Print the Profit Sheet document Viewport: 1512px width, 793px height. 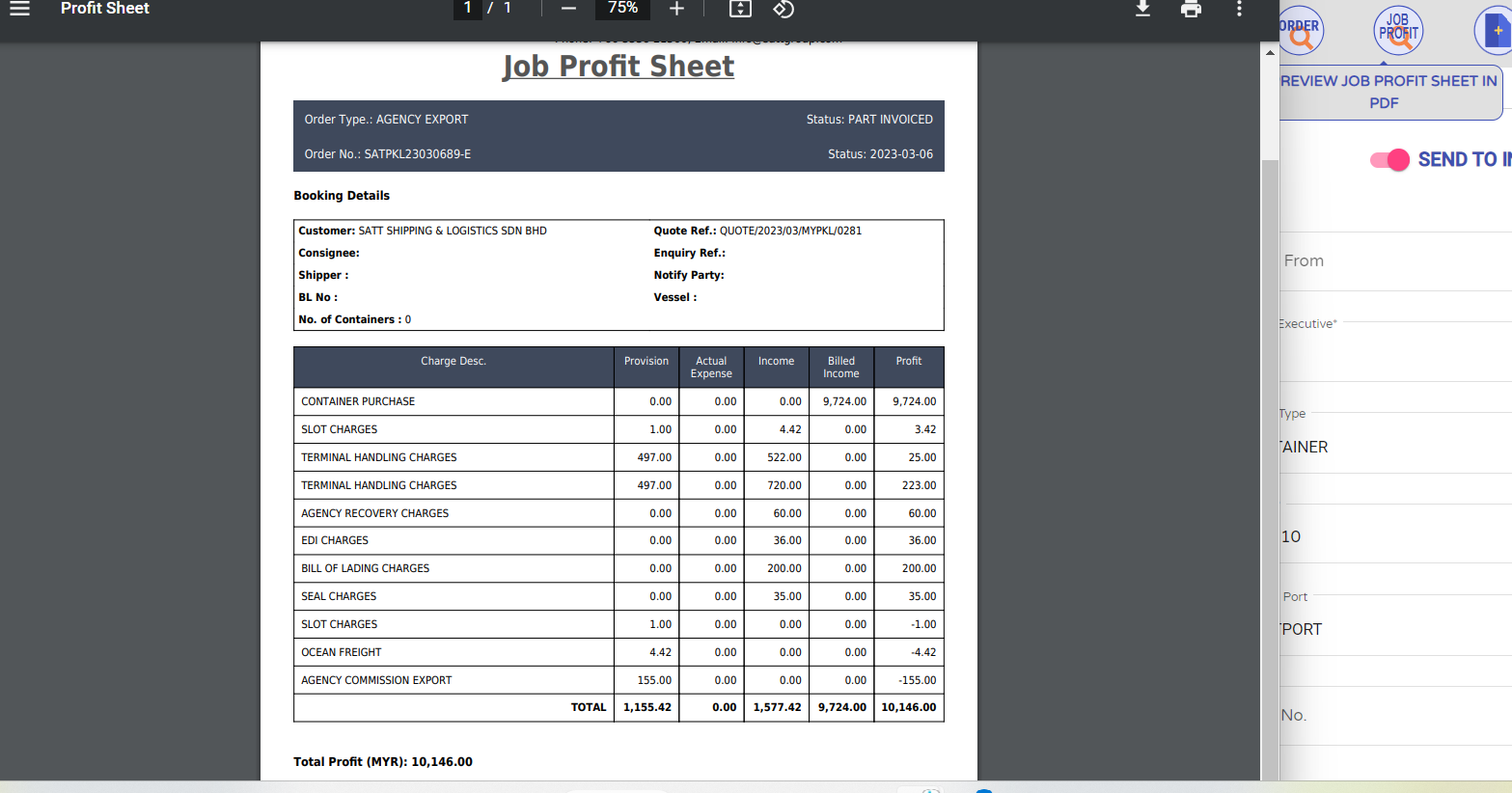coord(1192,9)
